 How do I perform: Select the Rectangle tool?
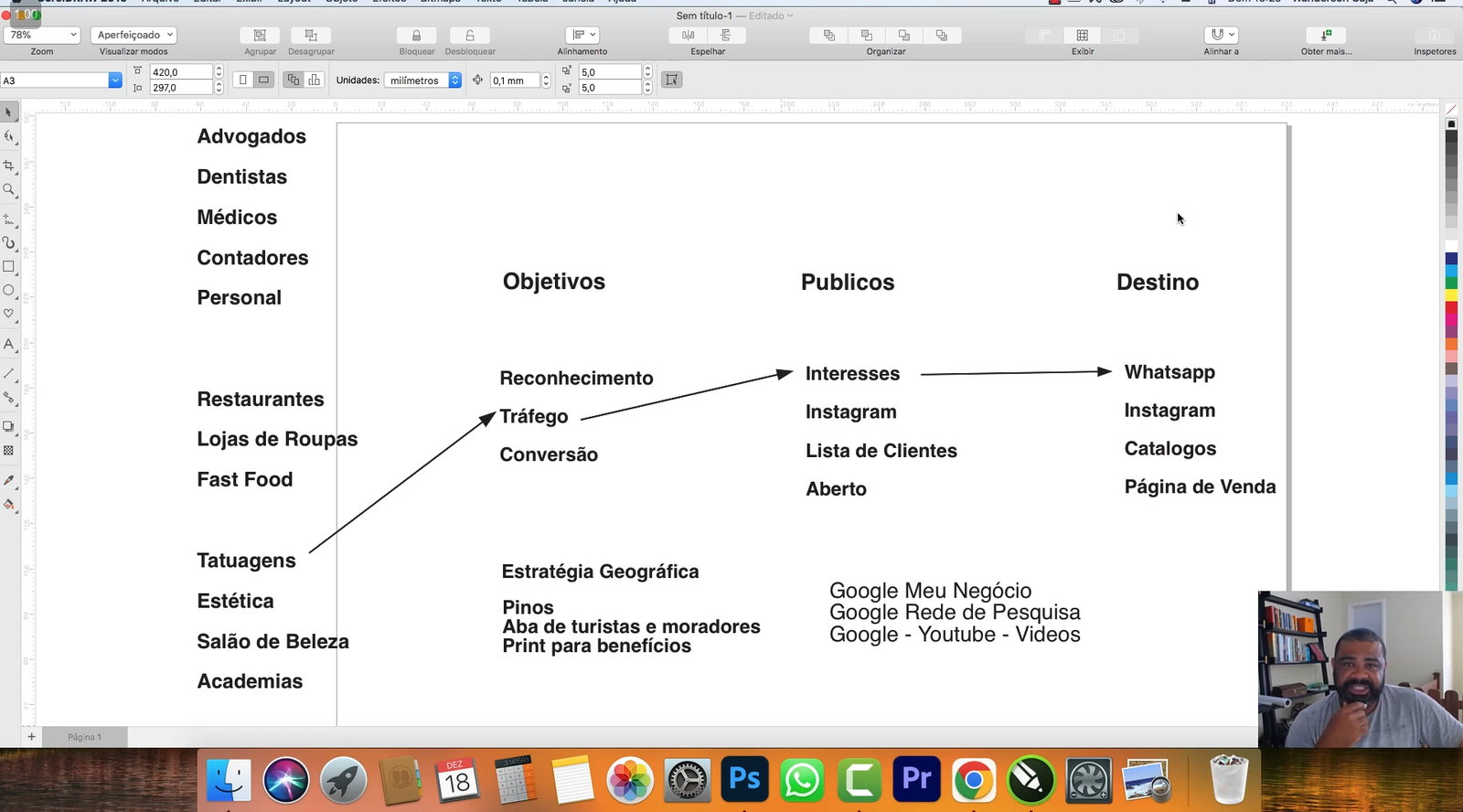click(x=9, y=267)
